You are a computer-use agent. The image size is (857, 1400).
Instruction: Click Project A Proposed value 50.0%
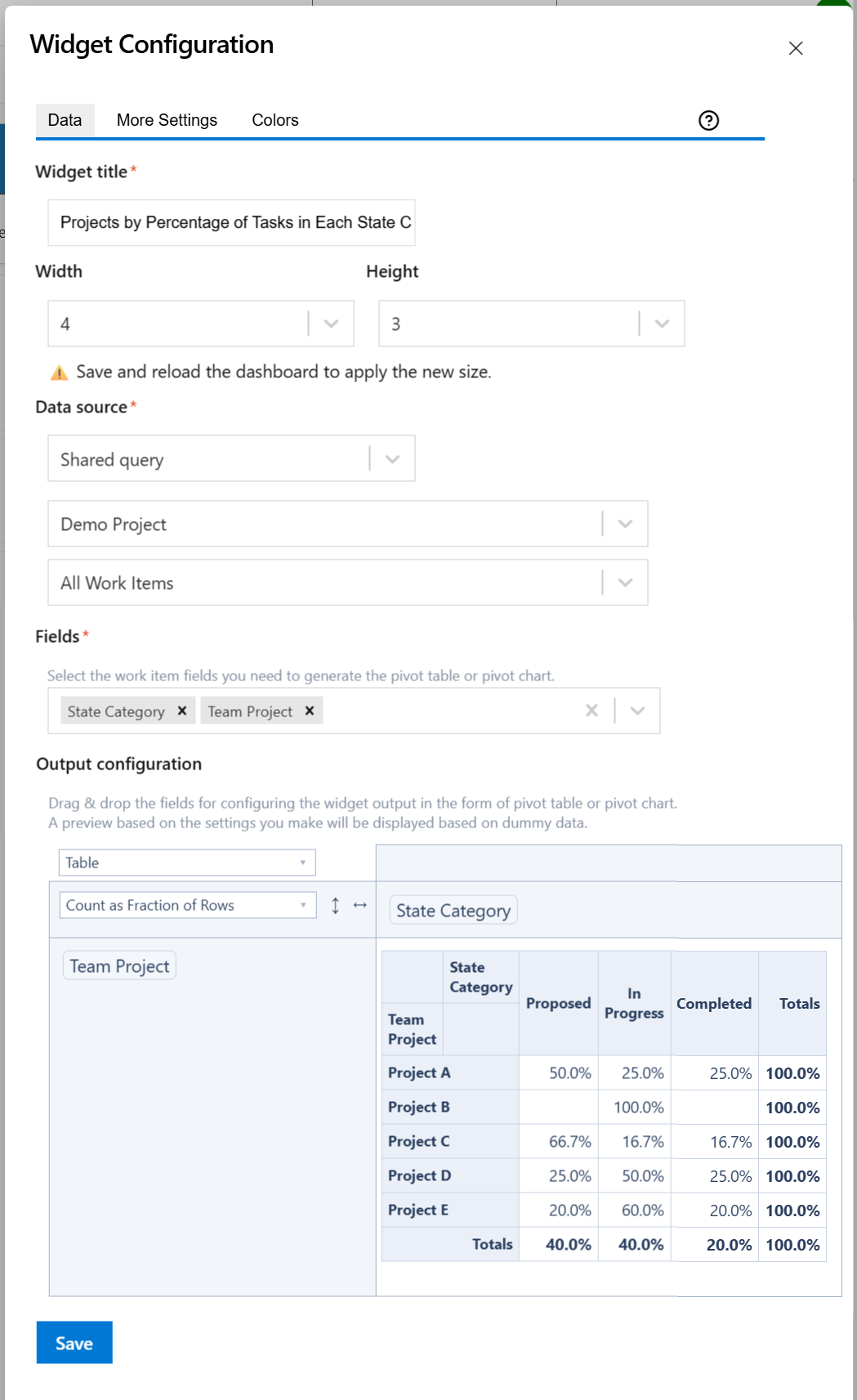pos(559,1072)
